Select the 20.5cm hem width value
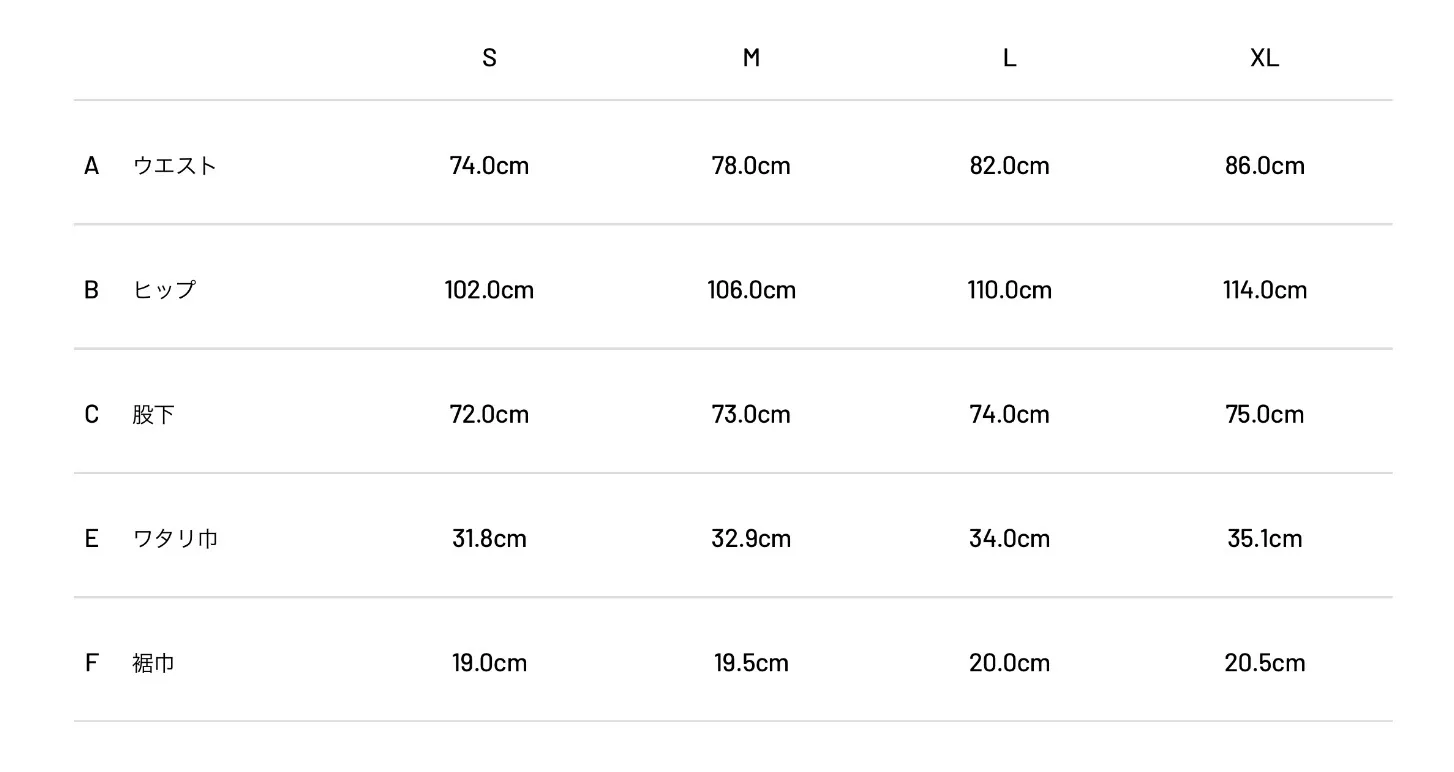 pos(1264,663)
